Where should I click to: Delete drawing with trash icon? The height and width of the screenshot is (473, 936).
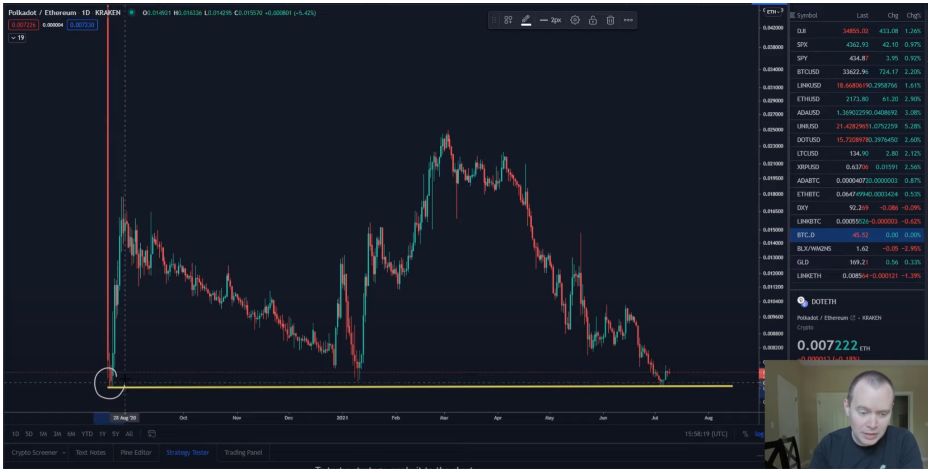[611, 20]
